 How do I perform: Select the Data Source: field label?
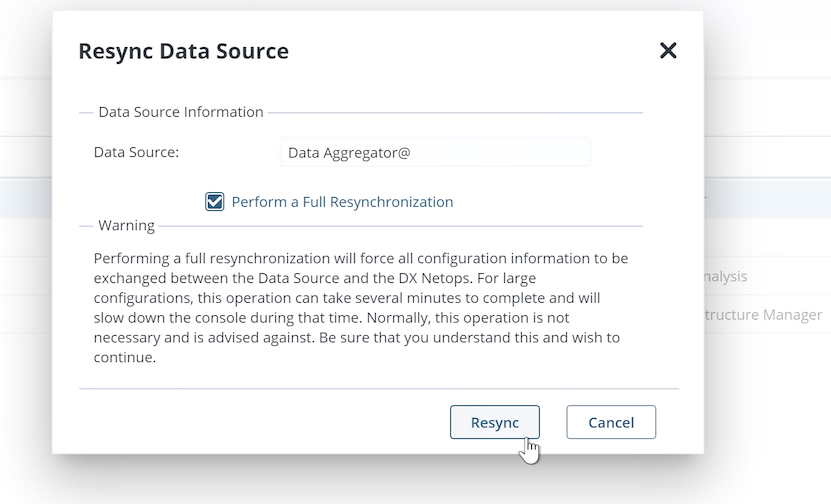(x=136, y=153)
